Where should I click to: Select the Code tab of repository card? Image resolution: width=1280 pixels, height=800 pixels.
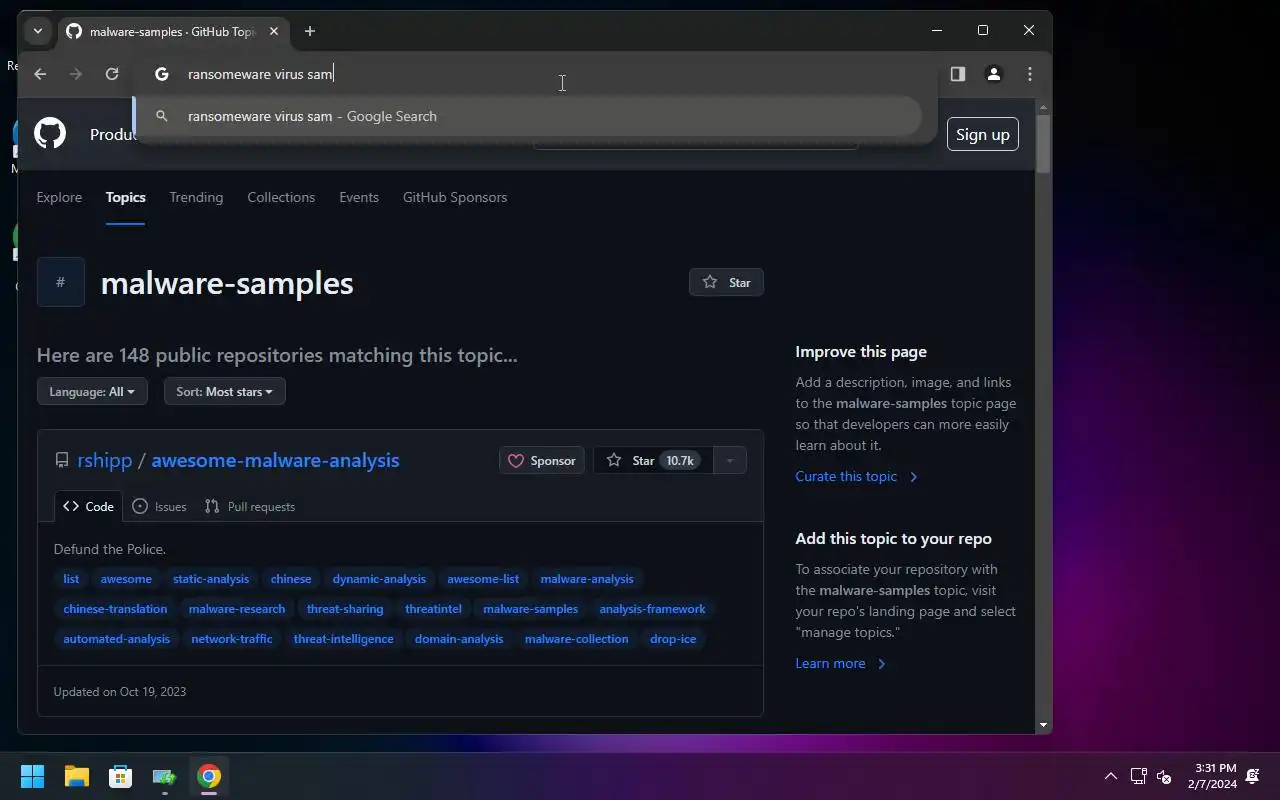(88, 506)
